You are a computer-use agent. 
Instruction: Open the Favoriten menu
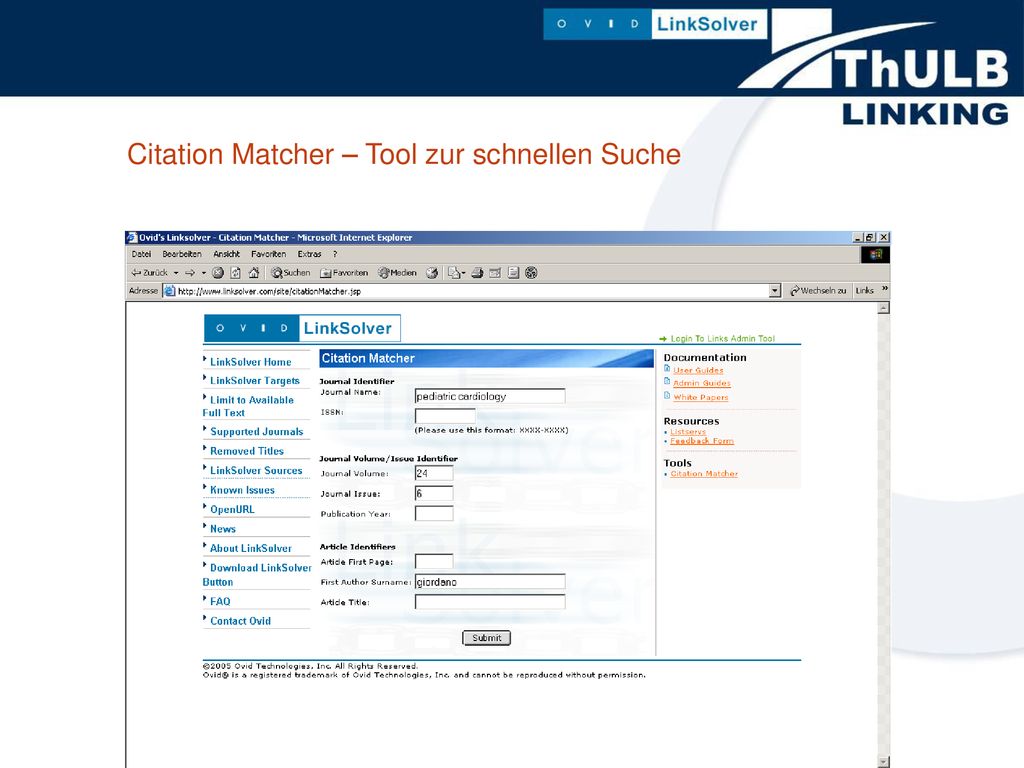268,254
